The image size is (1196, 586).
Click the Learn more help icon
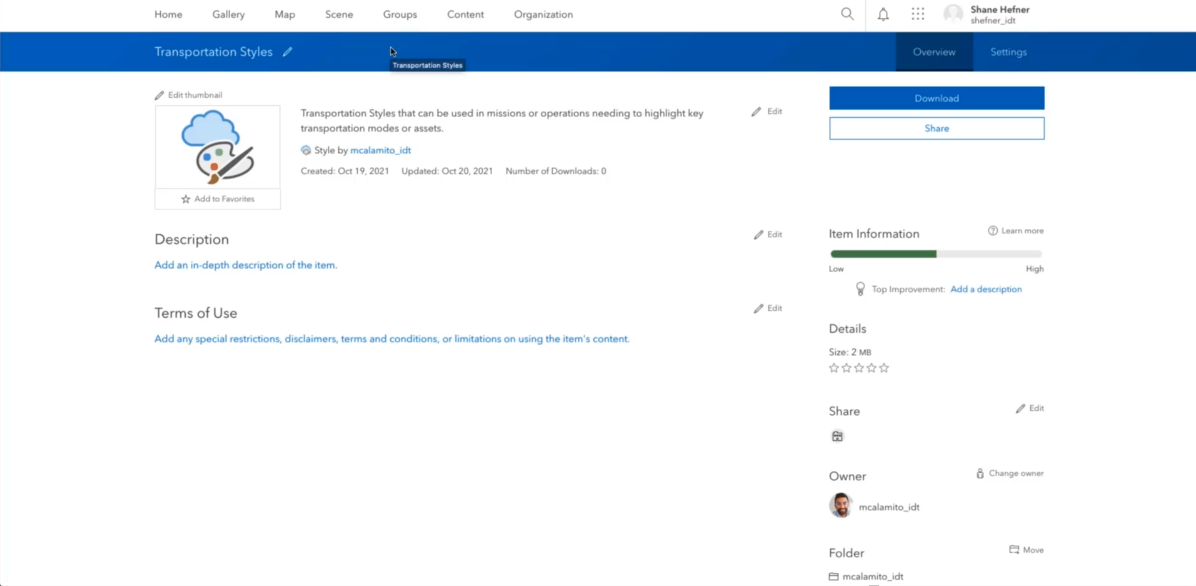click(x=992, y=230)
